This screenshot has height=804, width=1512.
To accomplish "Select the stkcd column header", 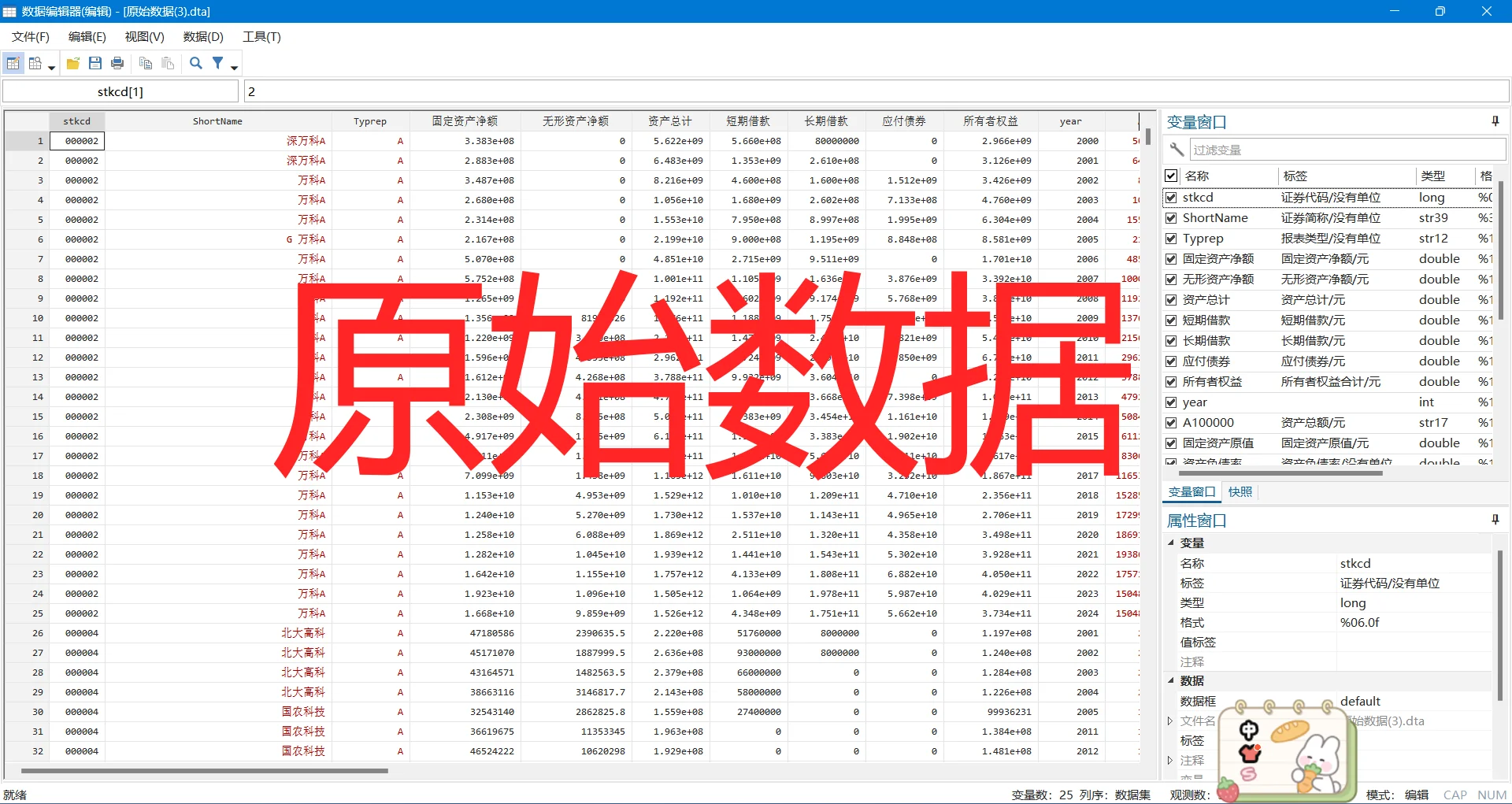I will point(76,121).
